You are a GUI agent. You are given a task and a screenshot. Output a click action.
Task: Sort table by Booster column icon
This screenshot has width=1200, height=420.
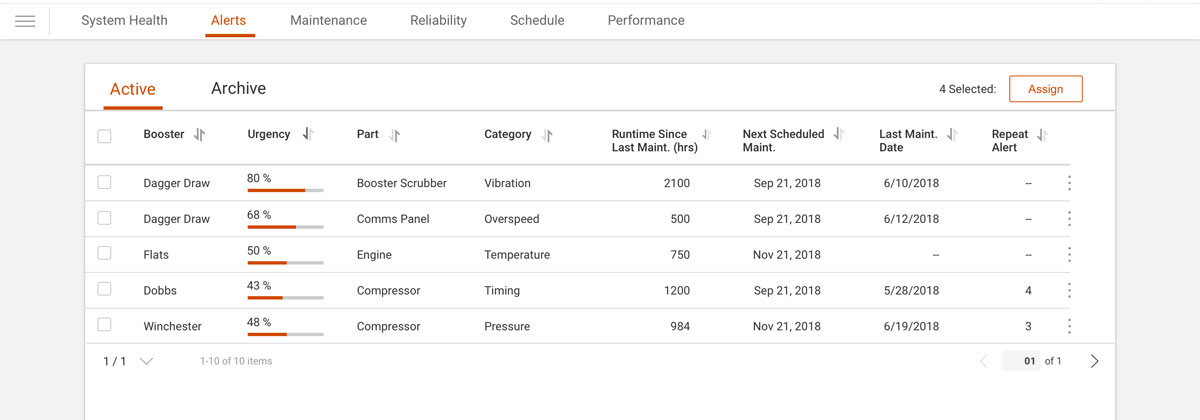(199, 135)
